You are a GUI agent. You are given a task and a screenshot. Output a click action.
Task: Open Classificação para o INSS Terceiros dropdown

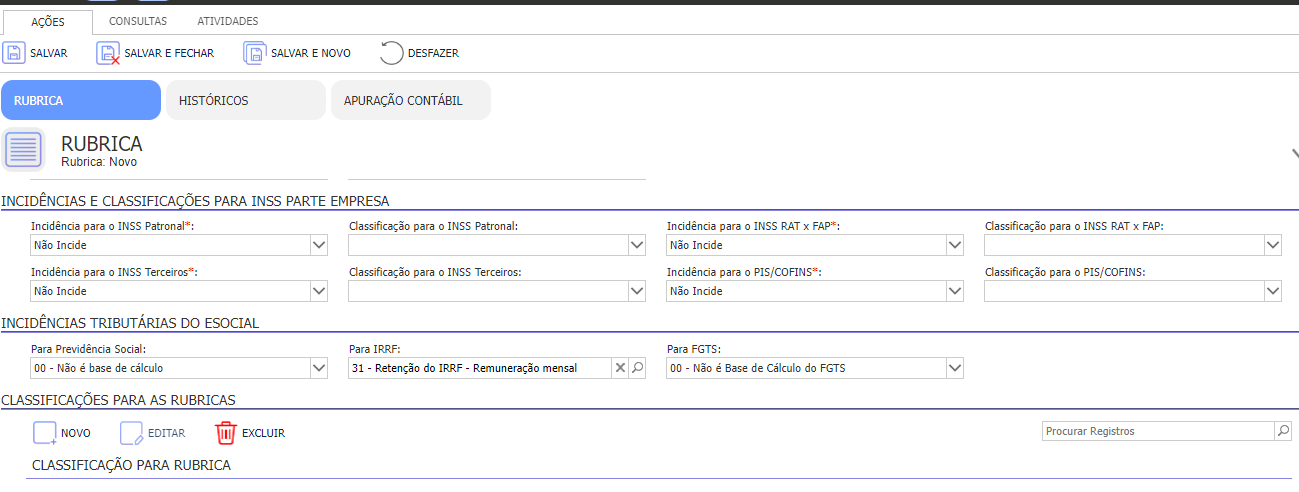click(x=637, y=291)
